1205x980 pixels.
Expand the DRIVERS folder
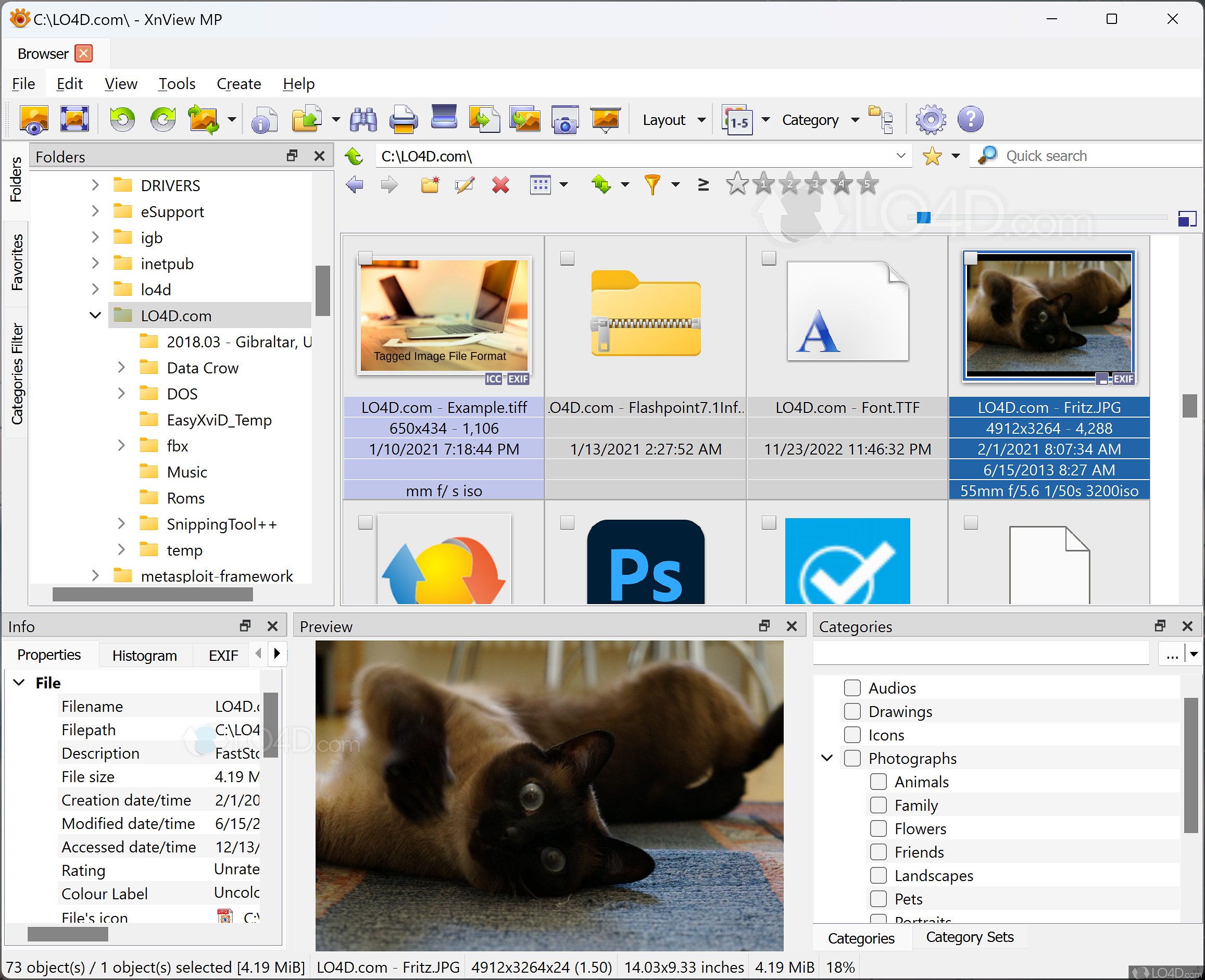[x=95, y=185]
